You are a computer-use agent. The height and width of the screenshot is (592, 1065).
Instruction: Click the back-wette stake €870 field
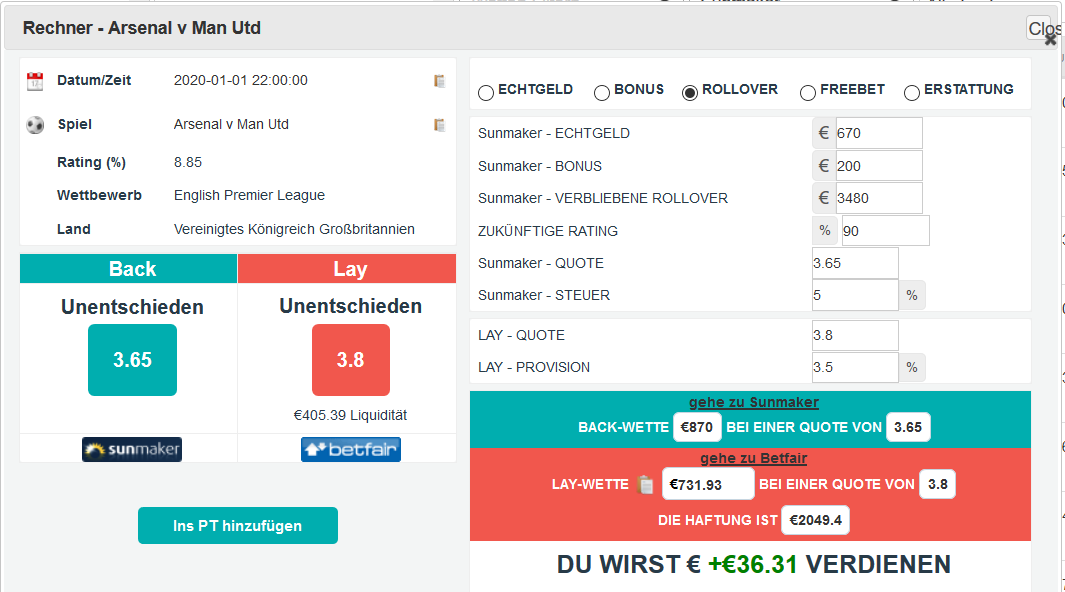[x=697, y=427]
